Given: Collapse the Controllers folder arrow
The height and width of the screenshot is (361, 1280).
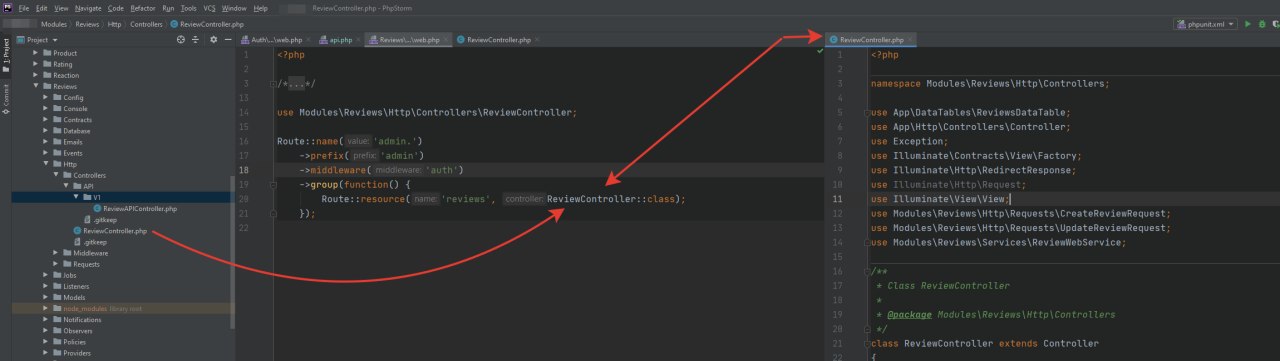Looking at the screenshot, I should click(57, 175).
